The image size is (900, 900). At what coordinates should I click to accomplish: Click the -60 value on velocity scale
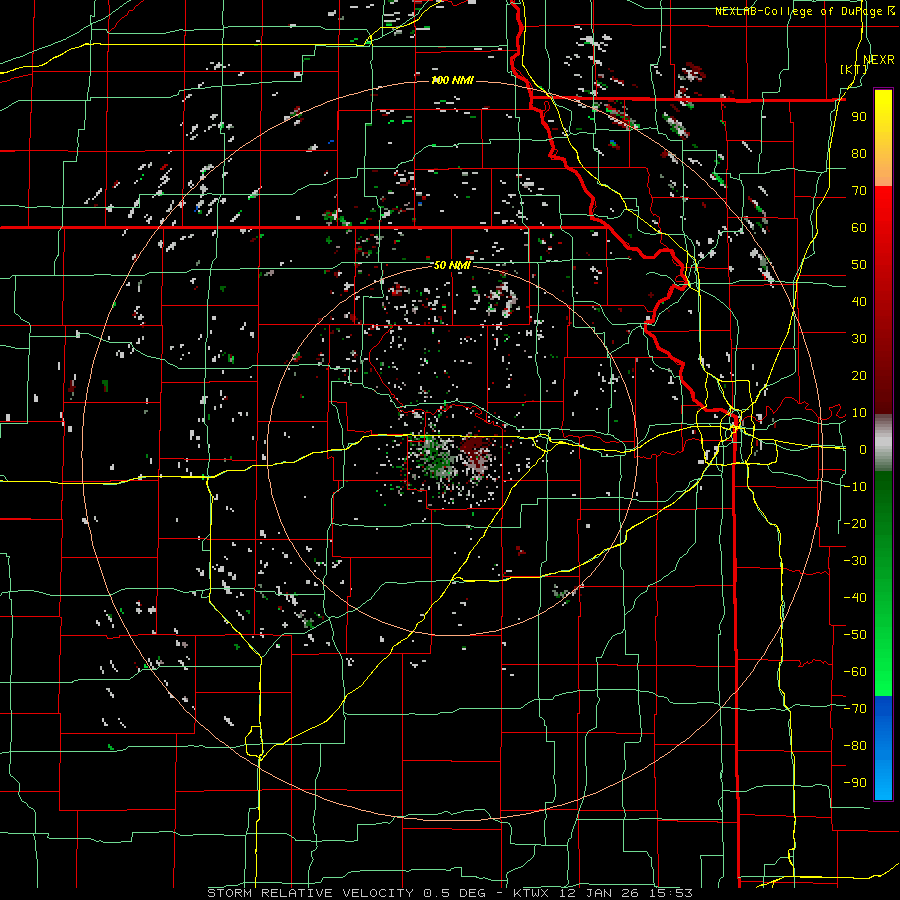(x=855, y=672)
